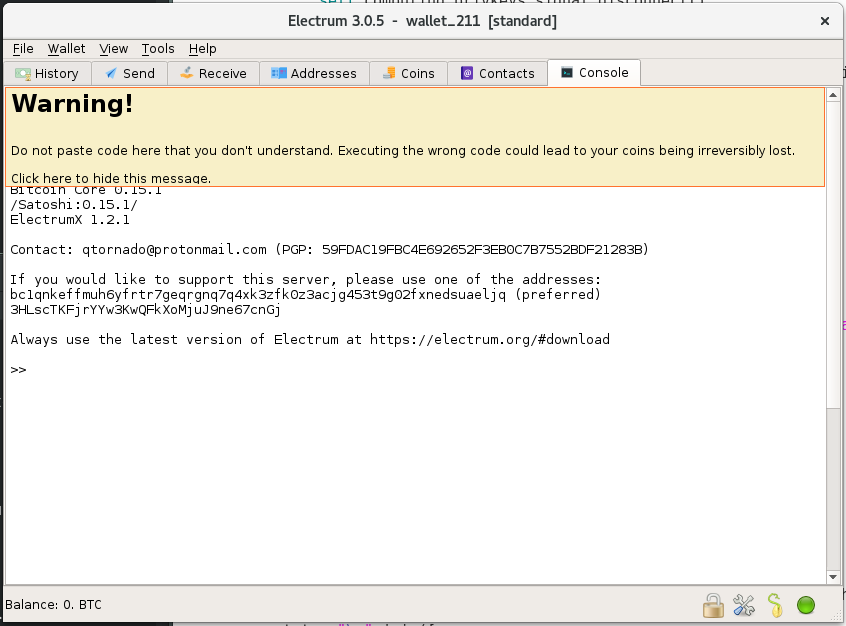Go to the Coins tab
The image size is (846, 626).
408,73
